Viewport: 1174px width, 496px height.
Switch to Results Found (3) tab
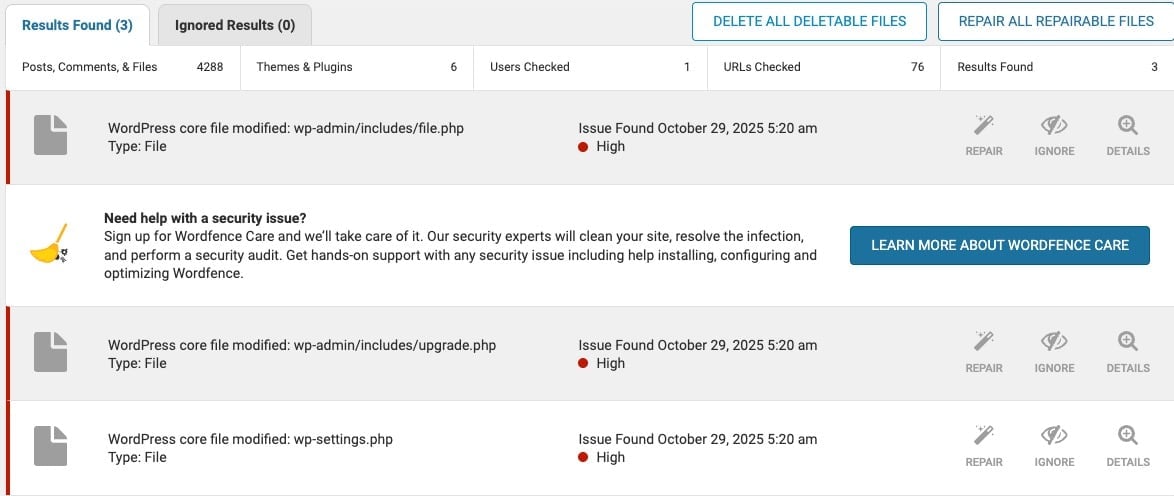(77, 25)
